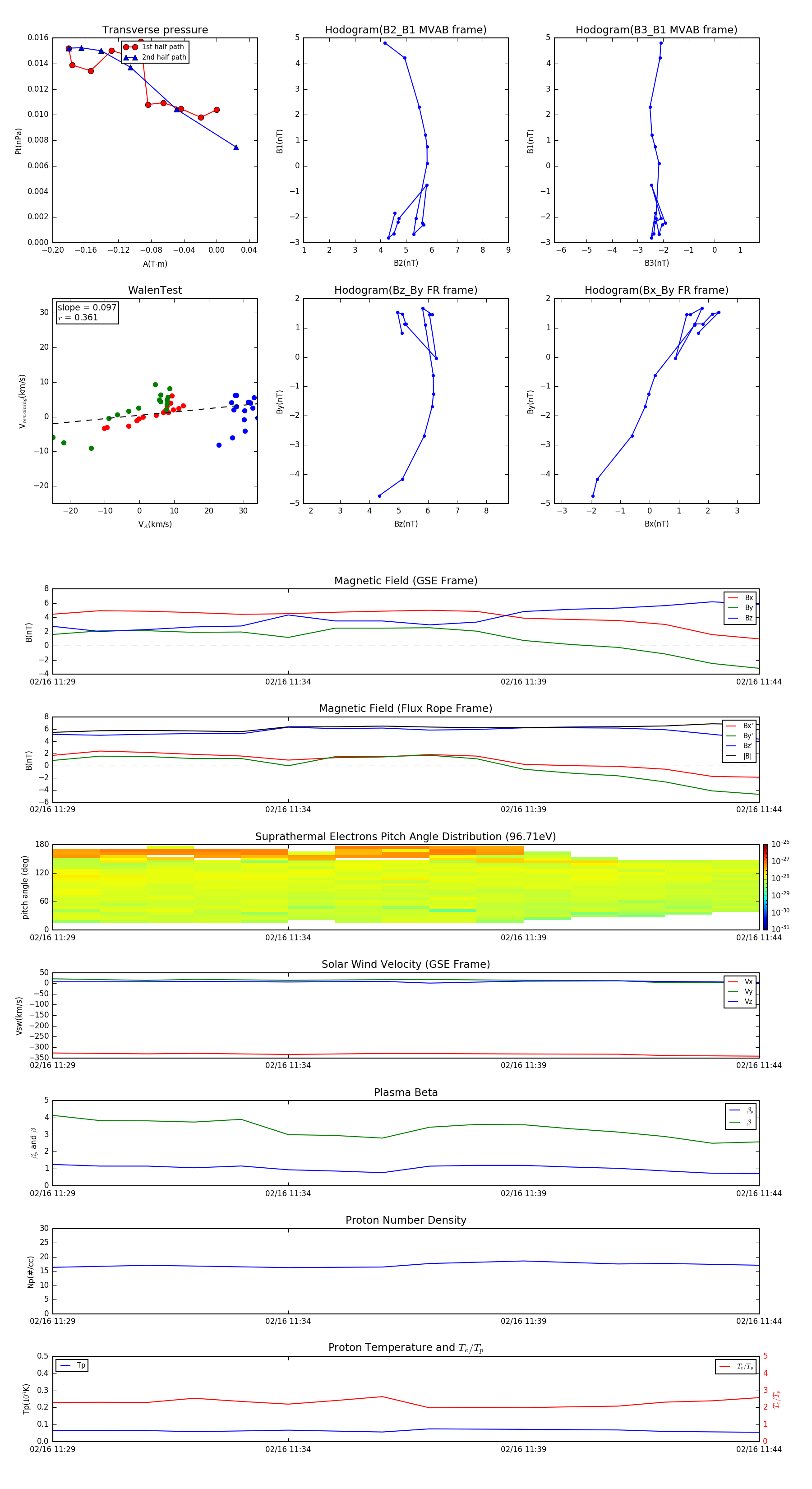Click 'VA(km/s)' axis label in WalenTest
The width and height of the screenshot is (812, 1489).
coord(155,525)
